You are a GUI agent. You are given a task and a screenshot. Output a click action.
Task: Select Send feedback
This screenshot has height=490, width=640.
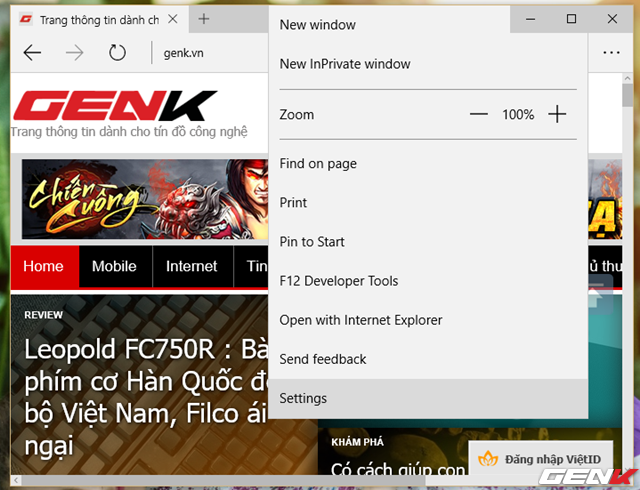[428, 359]
